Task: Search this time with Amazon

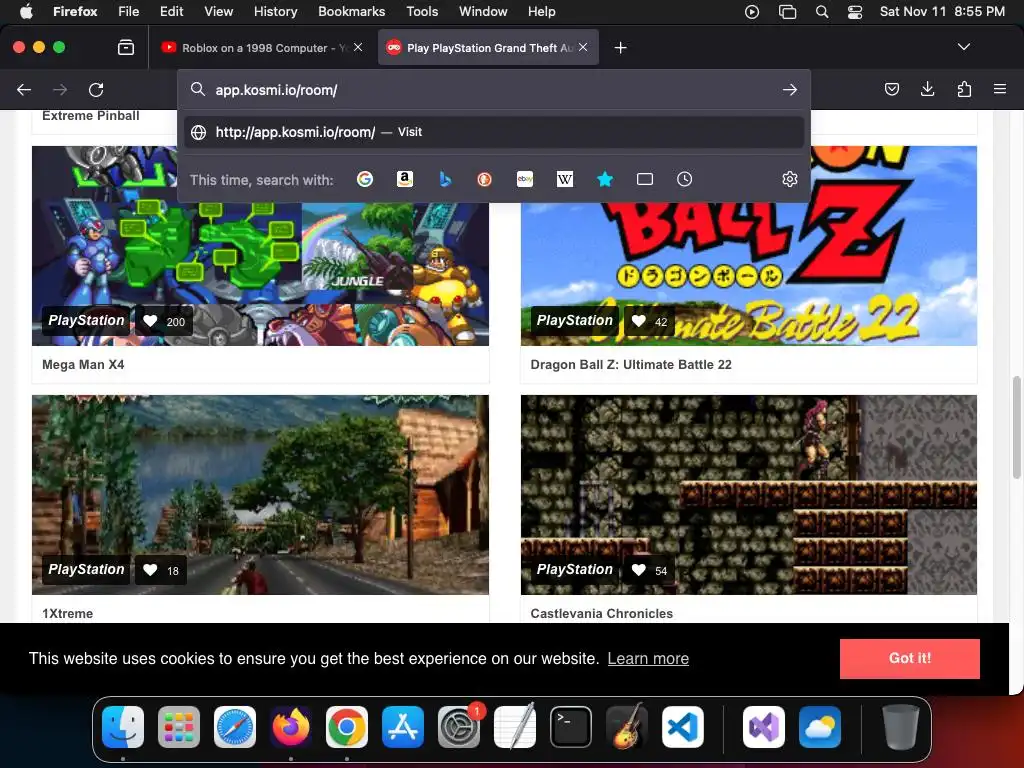Action: (x=405, y=179)
